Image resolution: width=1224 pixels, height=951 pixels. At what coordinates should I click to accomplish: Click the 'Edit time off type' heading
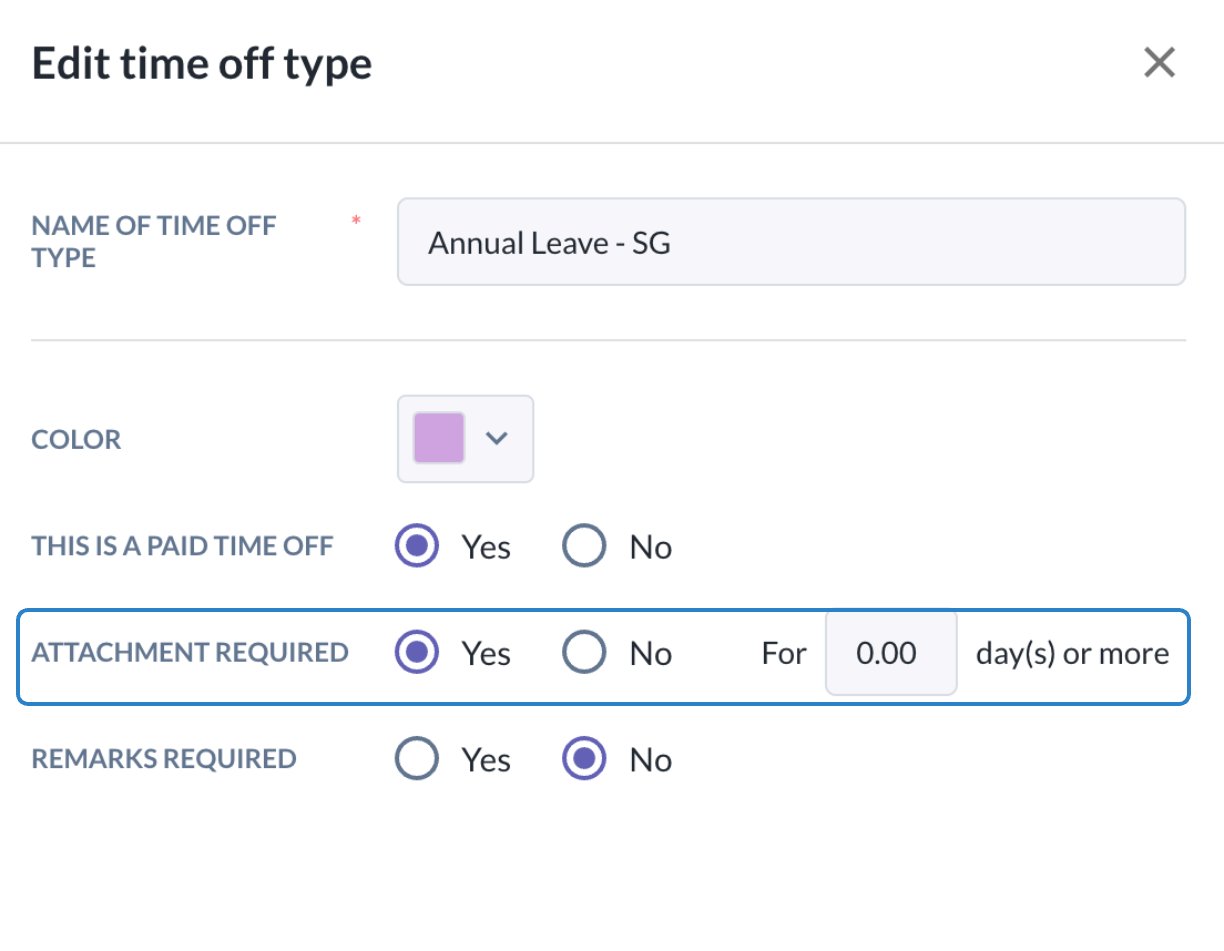(x=202, y=64)
